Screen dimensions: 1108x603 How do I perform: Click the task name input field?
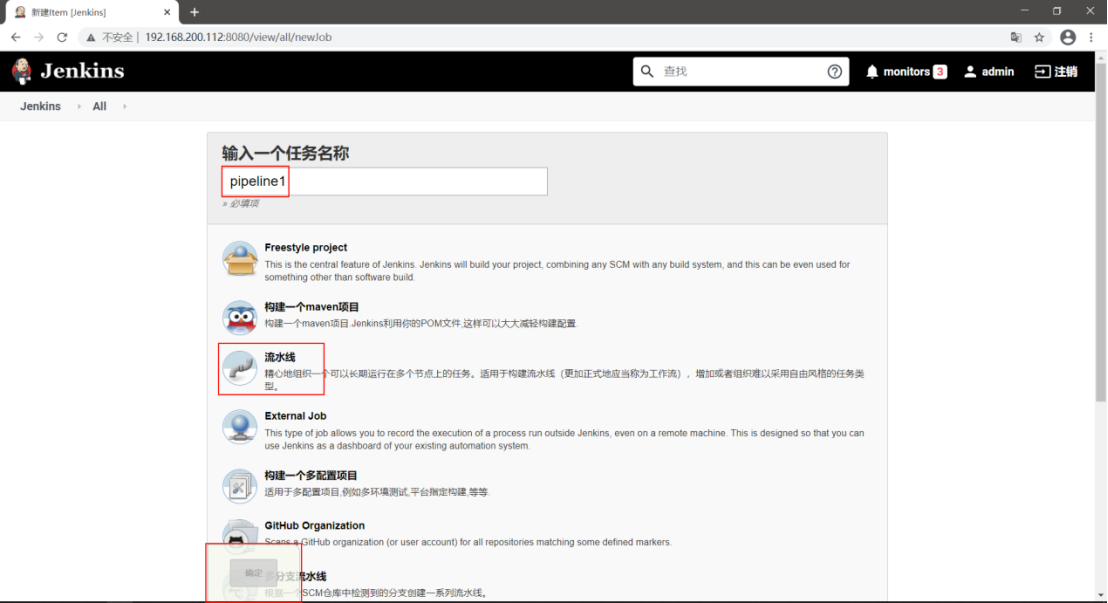click(x=384, y=181)
